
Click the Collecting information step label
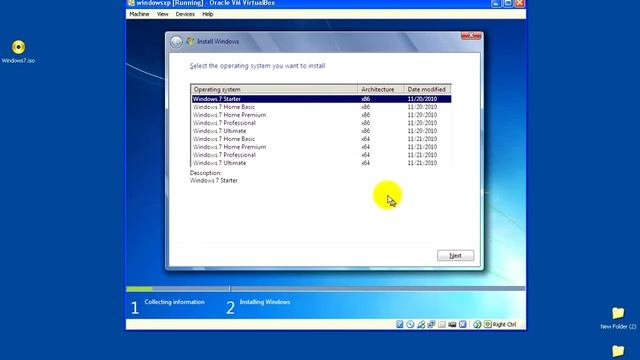coord(174,302)
